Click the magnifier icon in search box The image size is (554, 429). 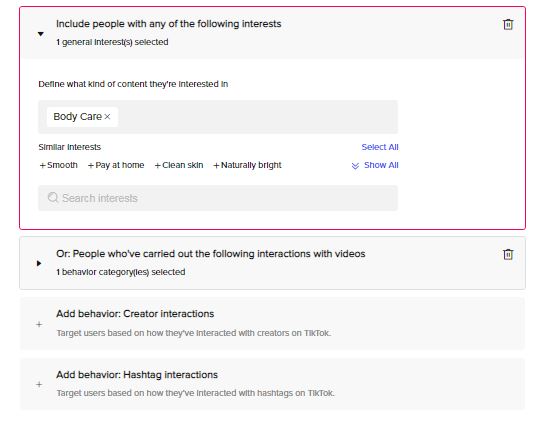pyautogui.click(x=53, y=198)
